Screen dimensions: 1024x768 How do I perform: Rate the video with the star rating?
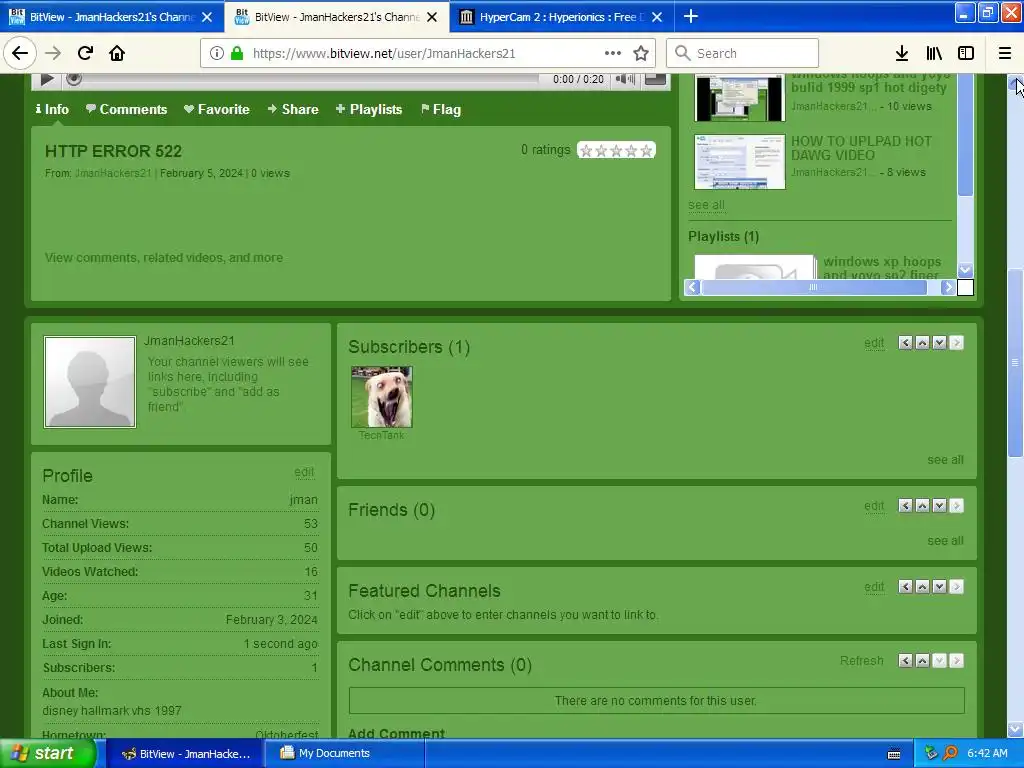[x=616, y=151]
